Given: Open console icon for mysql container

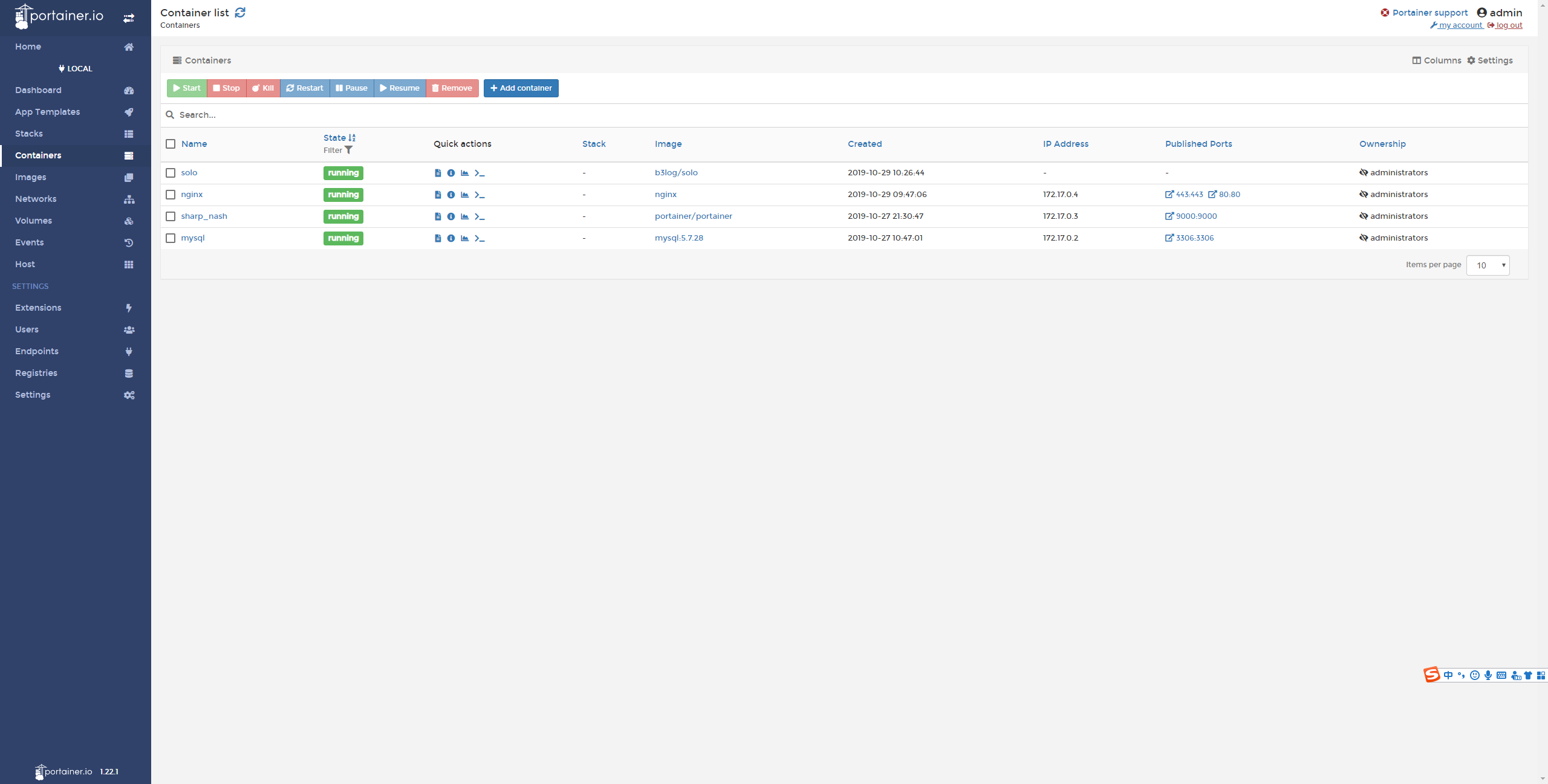Looking at the screenshot, I should [480, 238].
